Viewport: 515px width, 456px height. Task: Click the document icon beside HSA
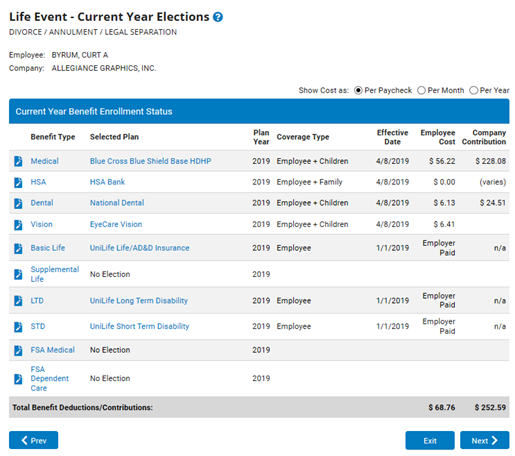(18, 182)
